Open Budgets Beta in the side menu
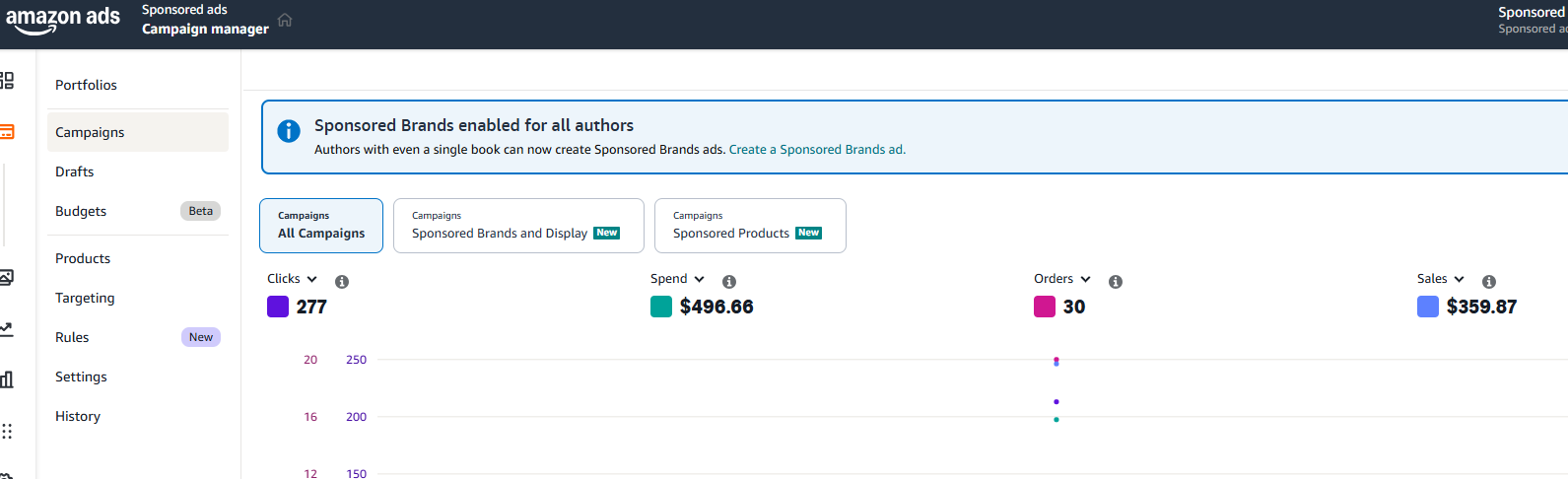 [138, 211]
